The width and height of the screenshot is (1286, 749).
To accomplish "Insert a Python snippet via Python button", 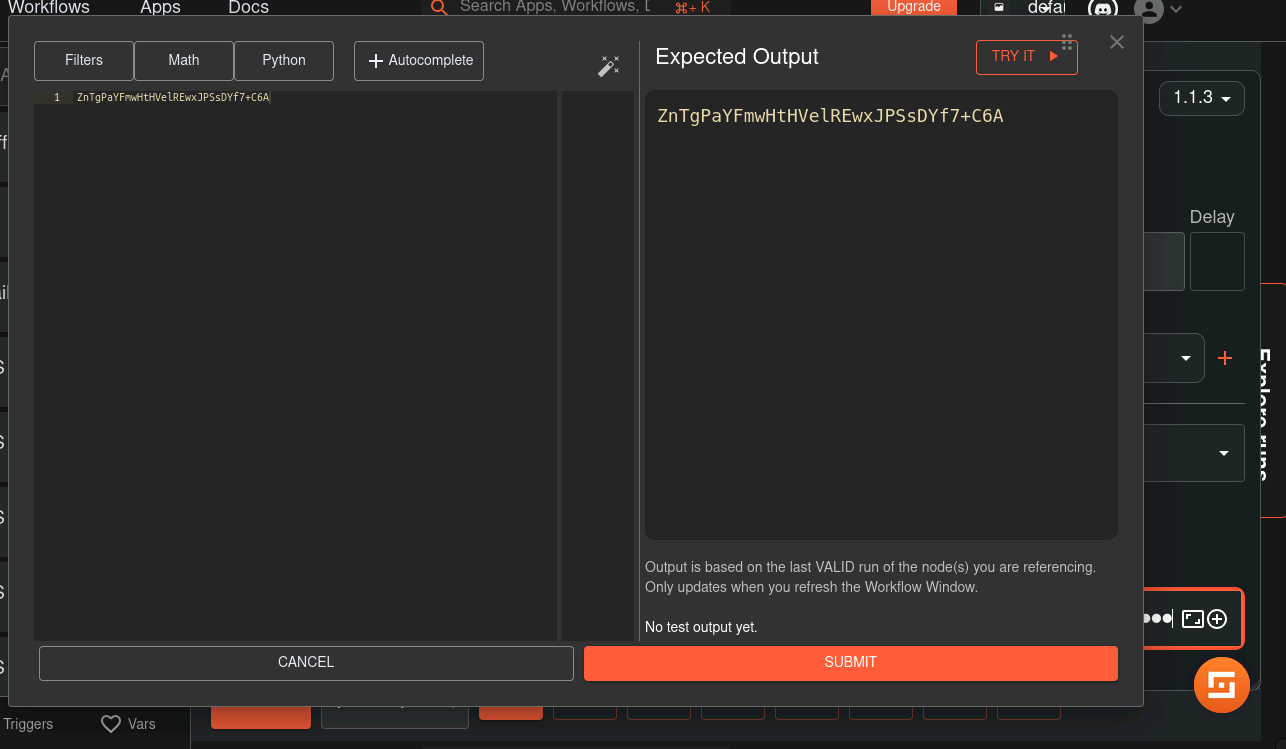I will [284, 61].
